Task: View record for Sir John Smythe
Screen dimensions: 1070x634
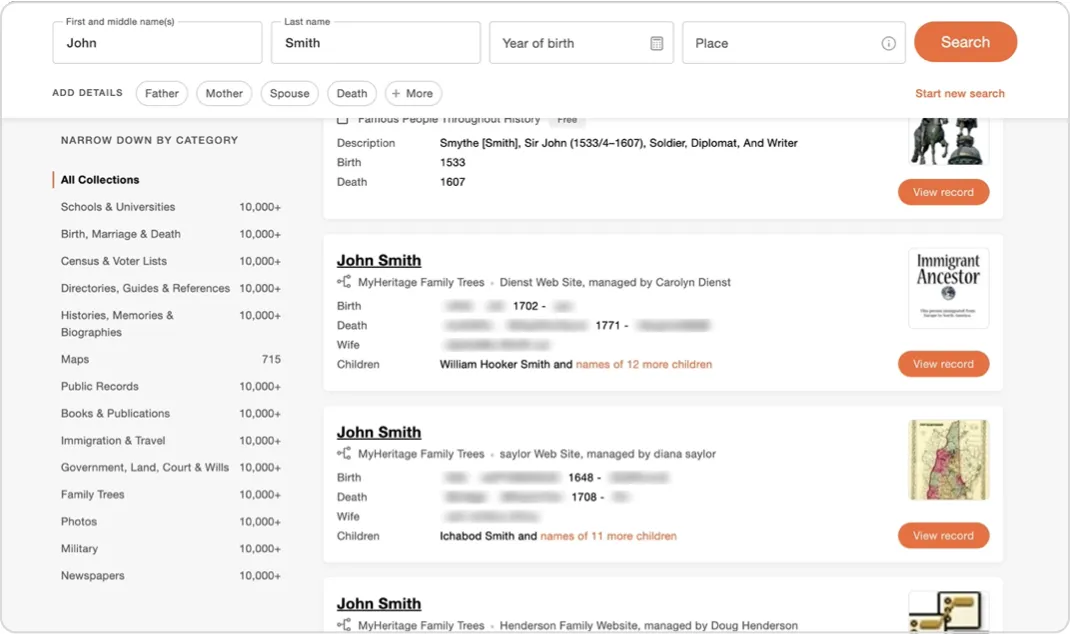Action: point(943,192)
